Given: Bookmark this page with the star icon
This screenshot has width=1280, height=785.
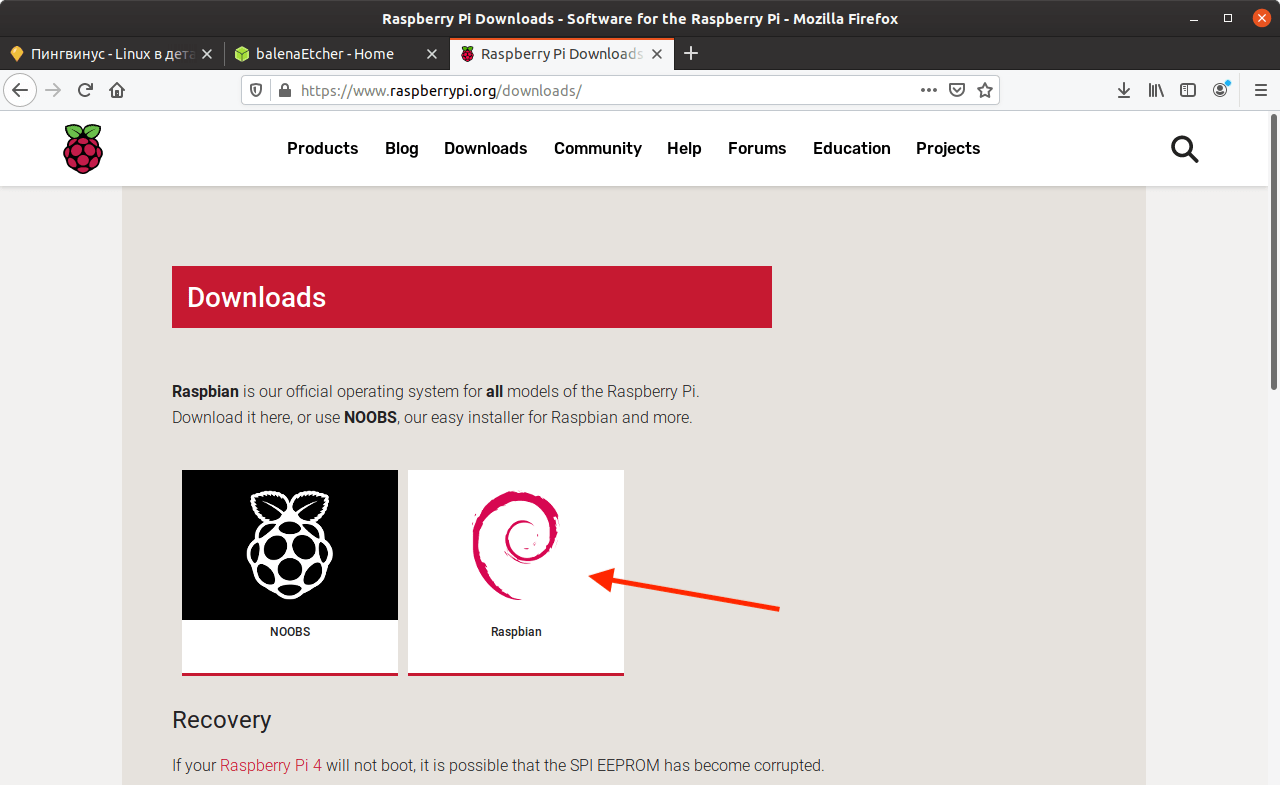Looking at the screenshot, I should (985, 90).
